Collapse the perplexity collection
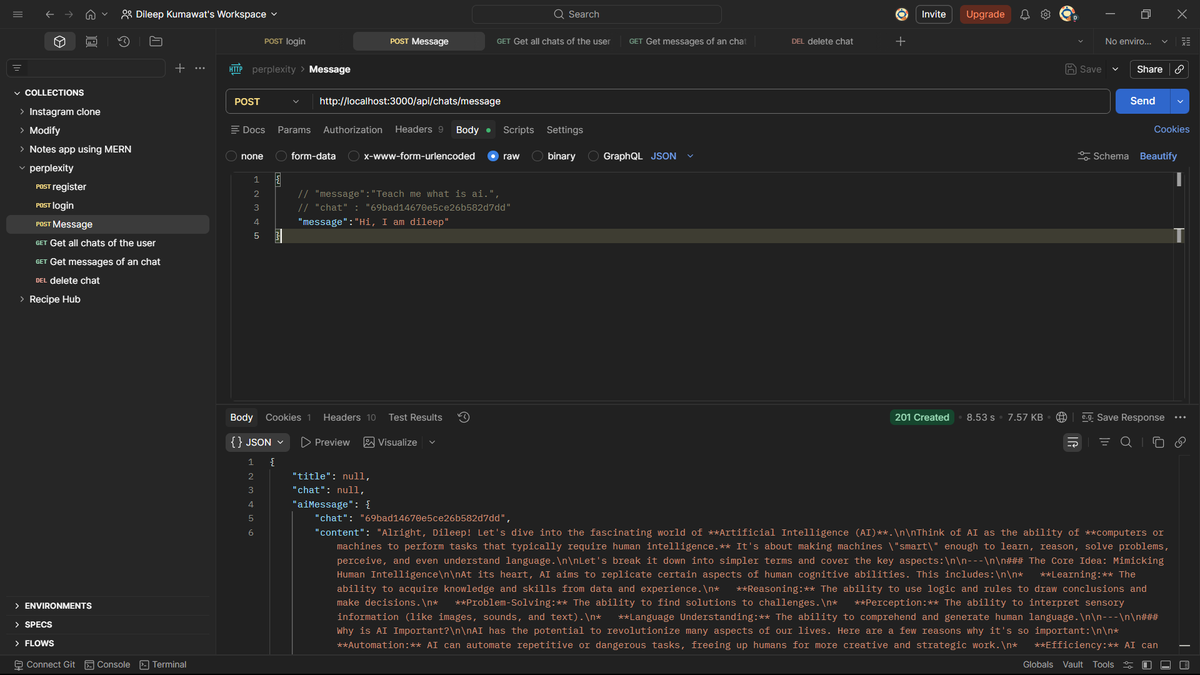Viewport: 1200px width, 675px height. point(22,168)
